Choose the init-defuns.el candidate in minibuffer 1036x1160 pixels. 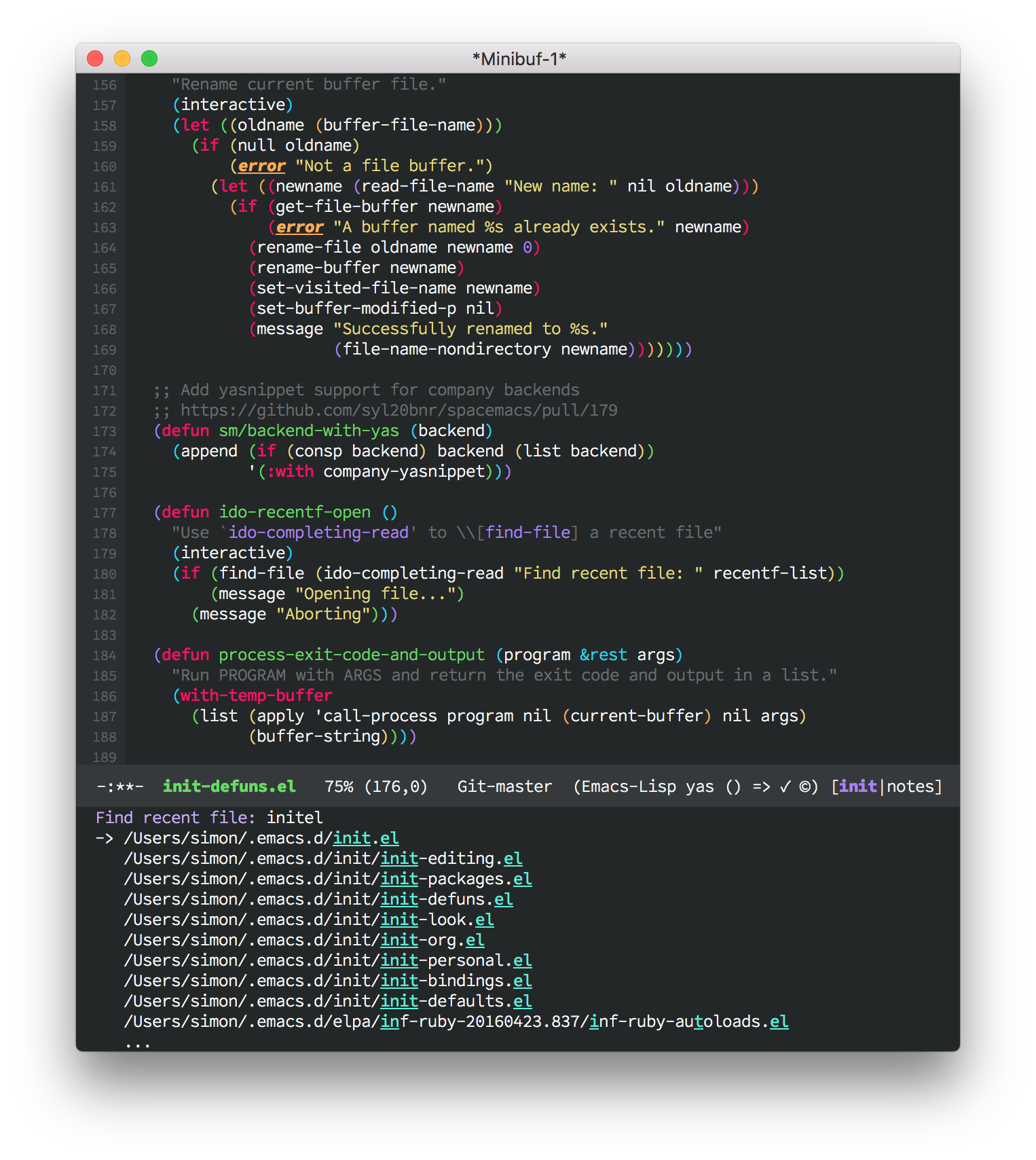[x=318, y=899]
